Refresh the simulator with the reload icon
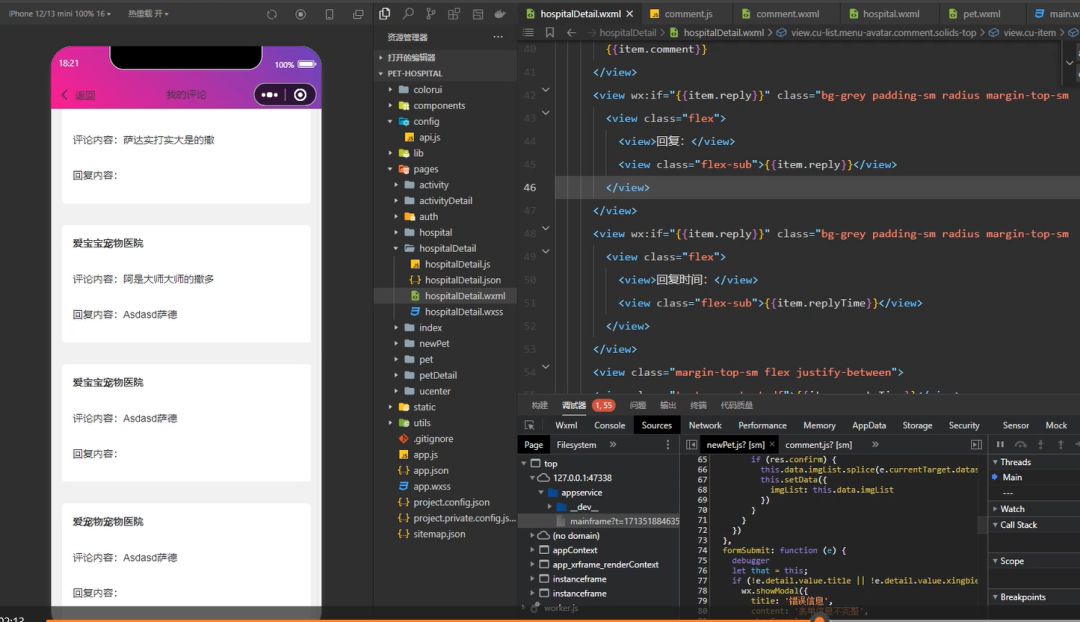 [272, 14]
